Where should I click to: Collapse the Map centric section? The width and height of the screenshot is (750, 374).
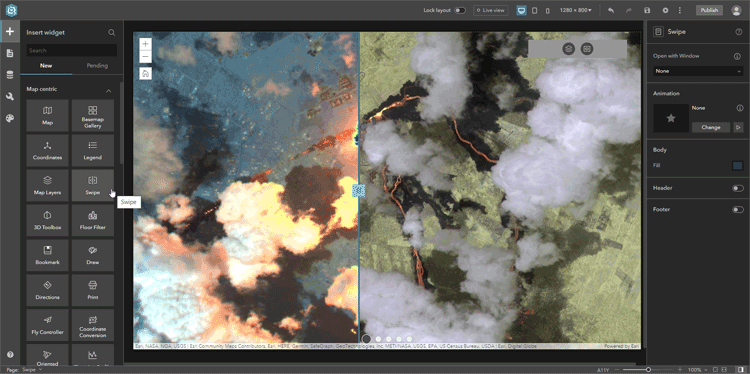point(109,90)
